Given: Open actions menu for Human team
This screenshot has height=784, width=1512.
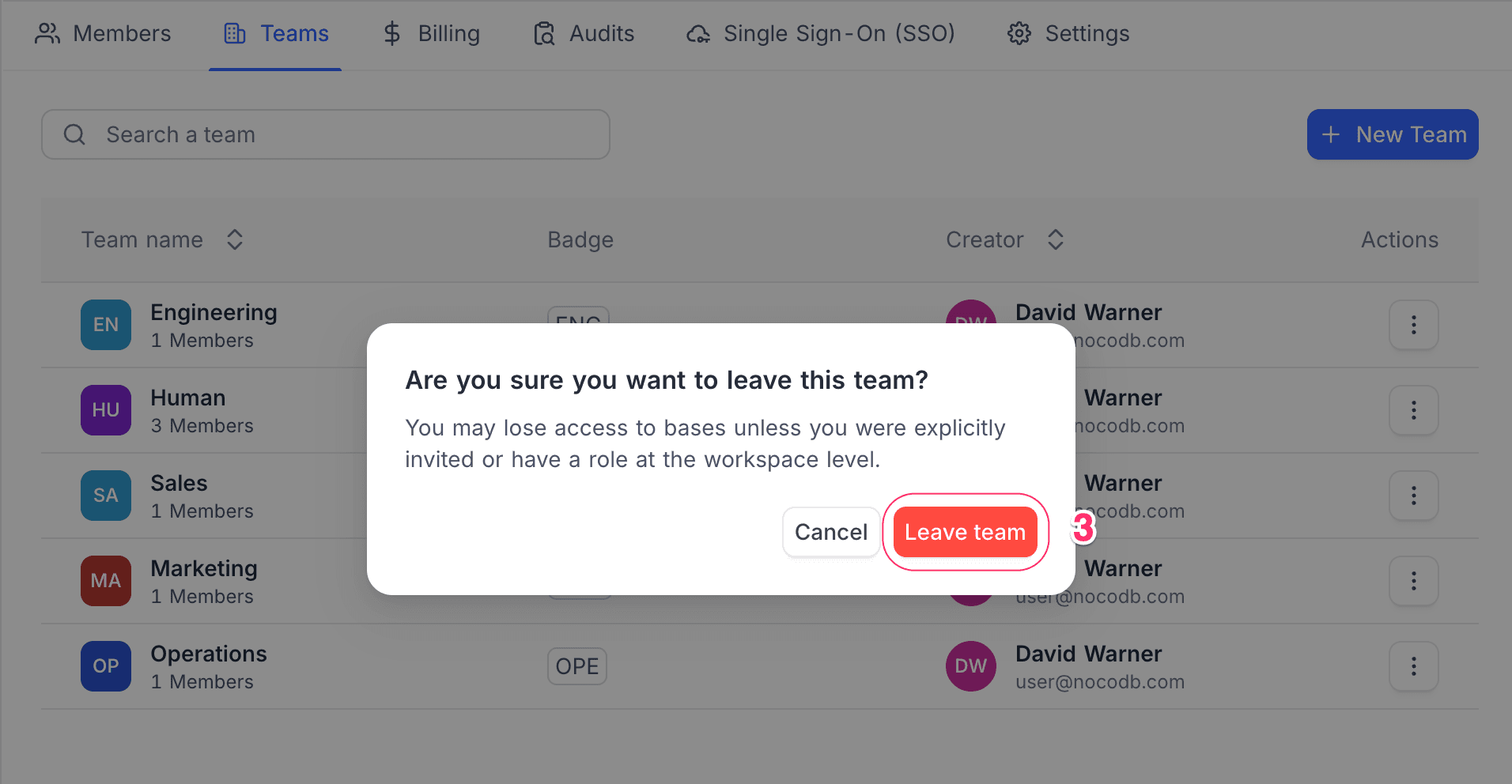Looking at the screenshot, I should pyautogui.click(x=1413, y=410).
